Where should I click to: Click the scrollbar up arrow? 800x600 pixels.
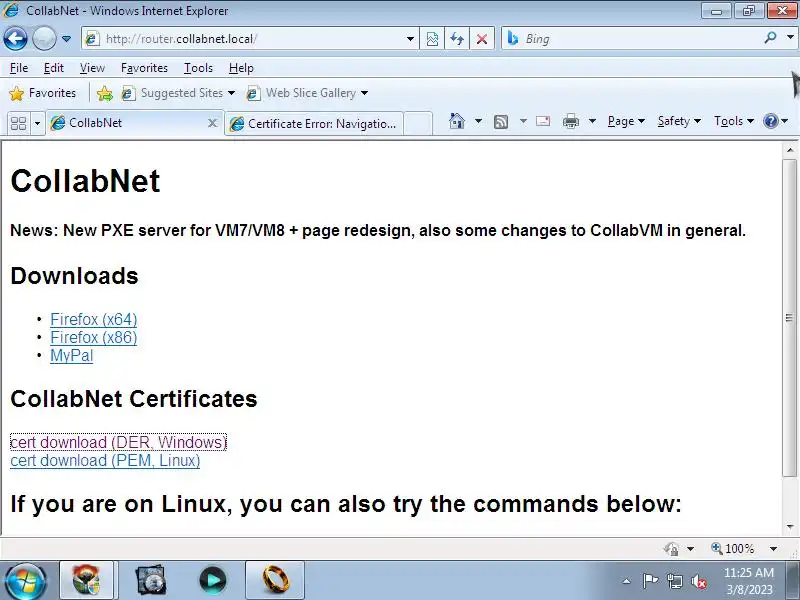point(790,150)
